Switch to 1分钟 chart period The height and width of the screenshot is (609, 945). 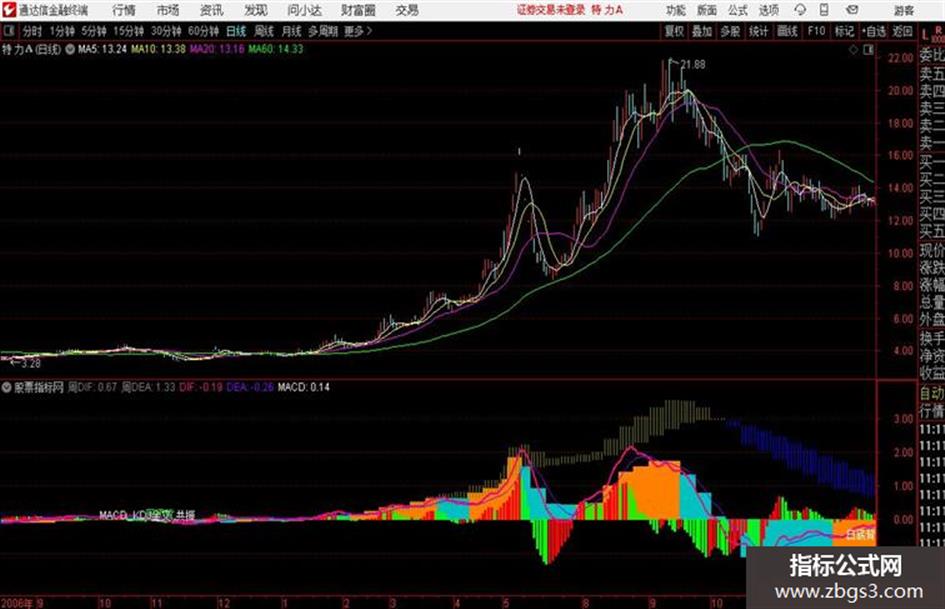point(61,31)
